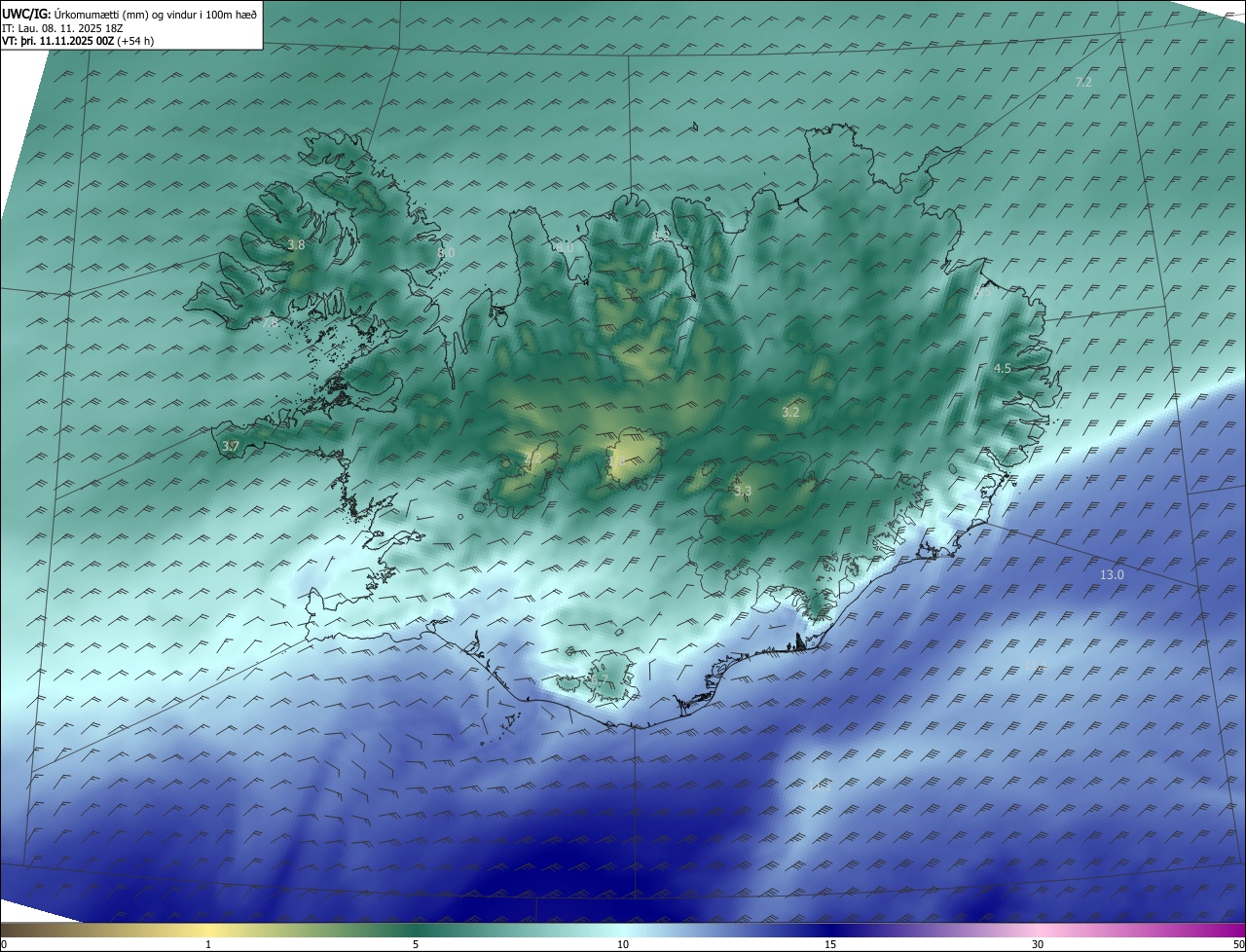Screen dimensions: 1246x952
Task: Click the 13.0 value label over the sea
Action: (1112, 575)
